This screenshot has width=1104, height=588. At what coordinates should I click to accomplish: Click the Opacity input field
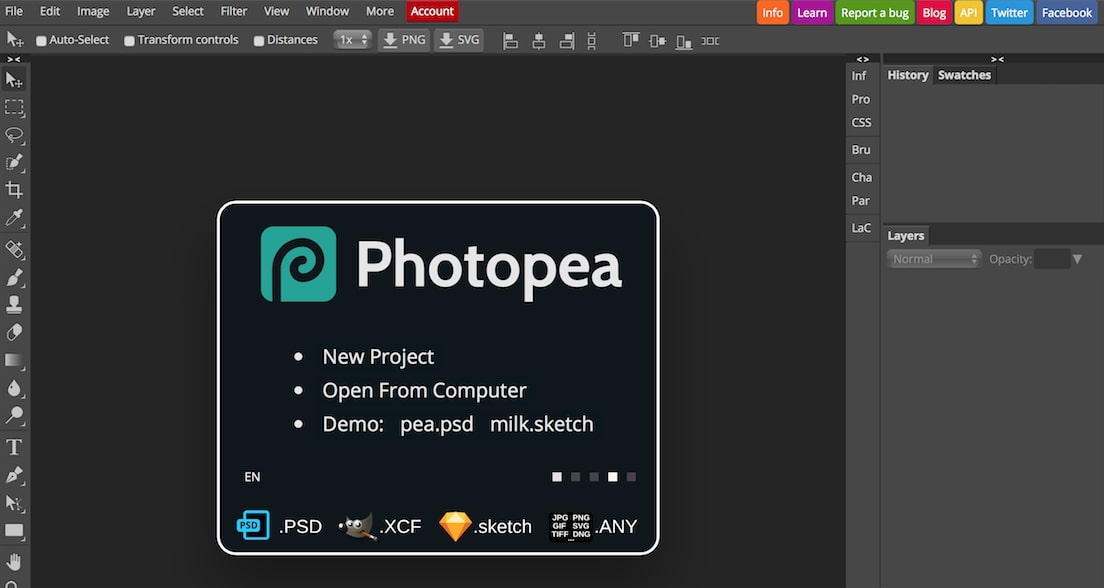1052,259
